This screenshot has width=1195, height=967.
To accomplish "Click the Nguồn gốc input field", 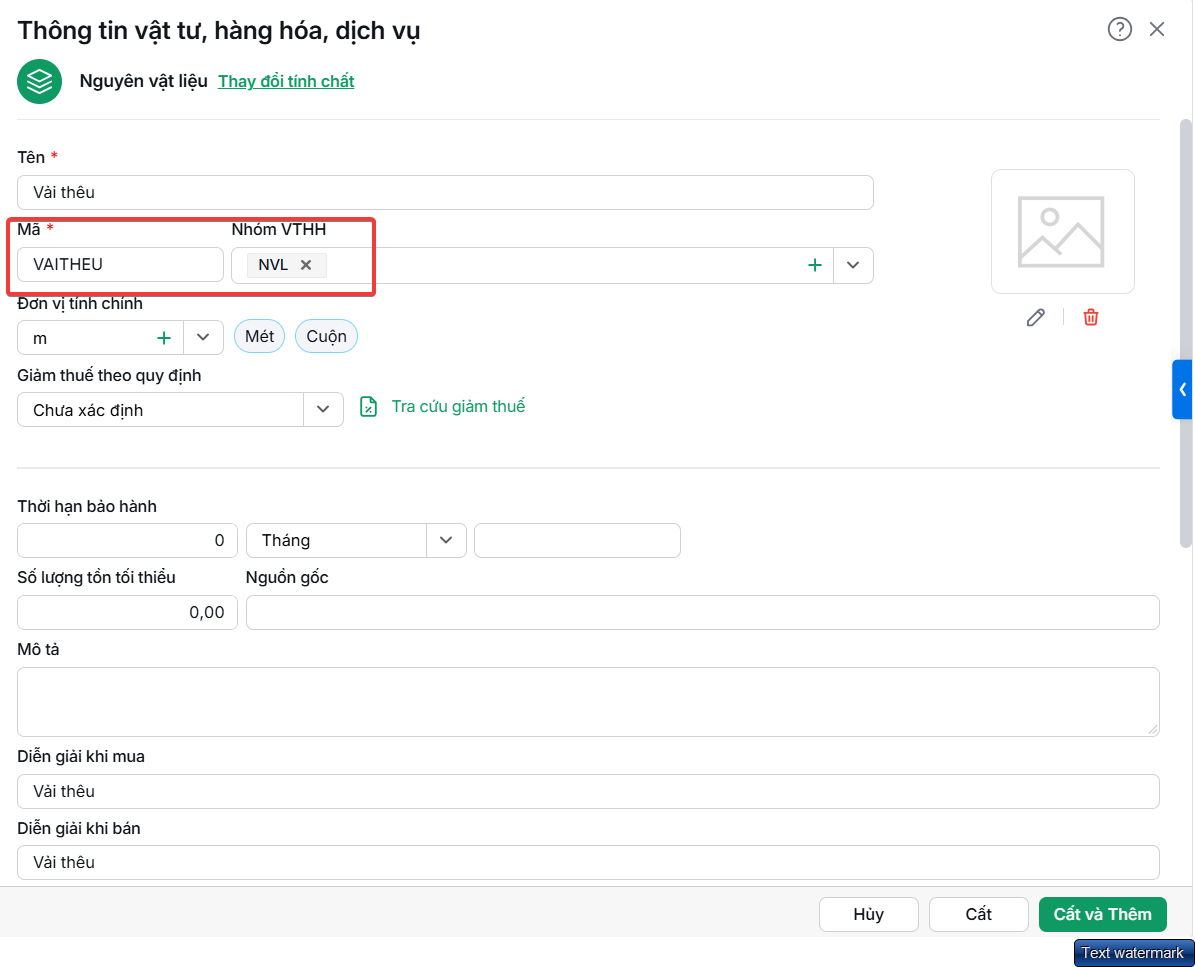I will click(703, 613).
